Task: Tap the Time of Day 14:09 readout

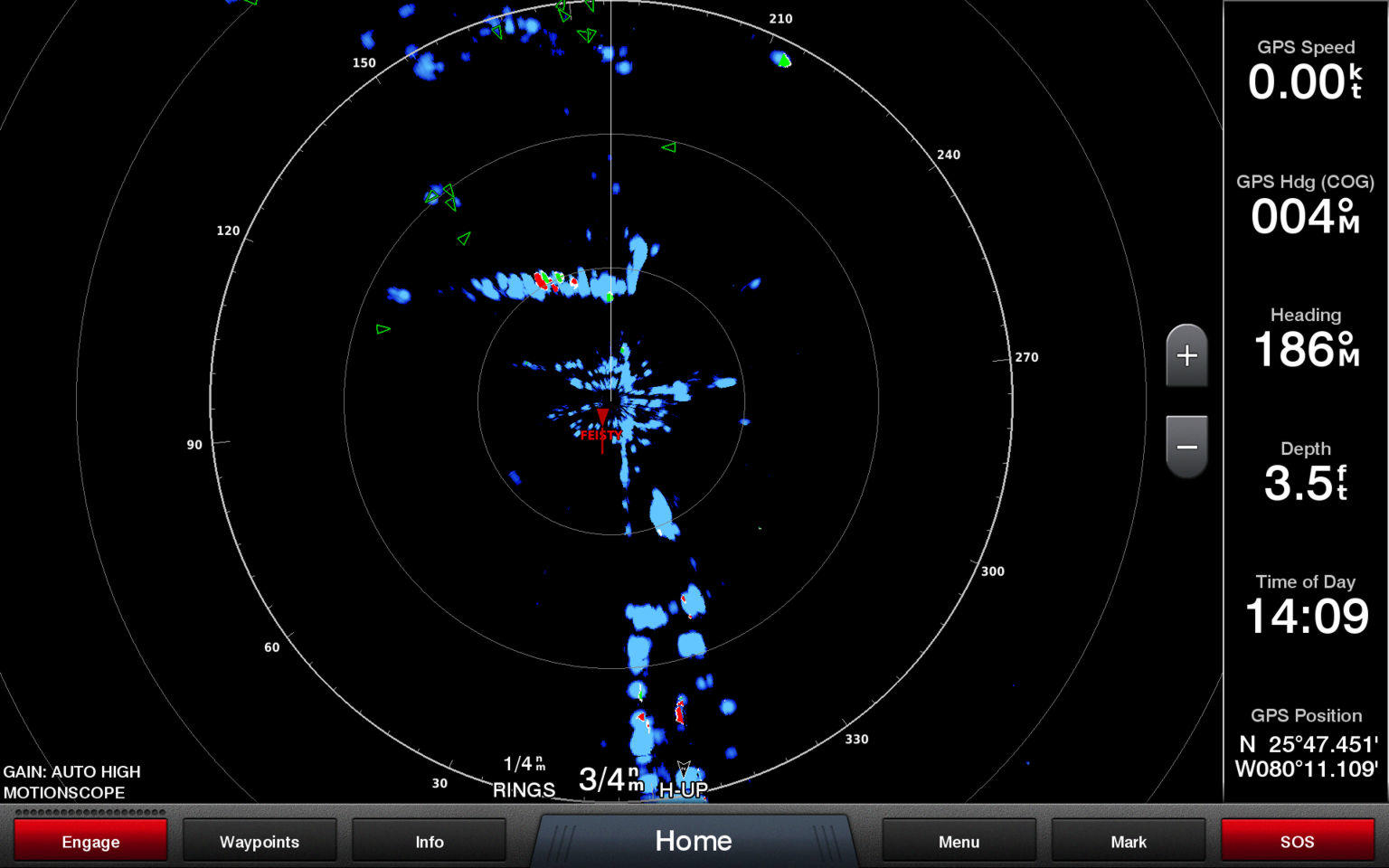Action: 1306,606
